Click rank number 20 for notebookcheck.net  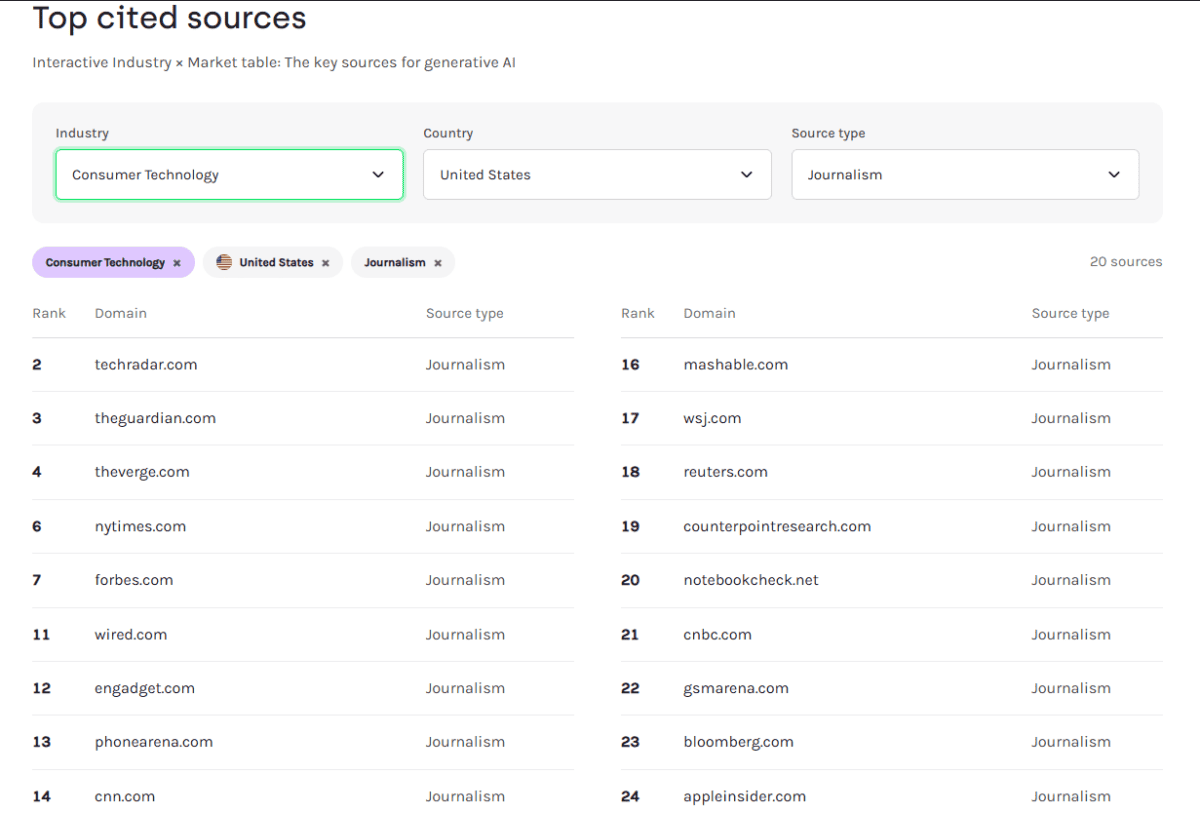(x=630, y=580)
